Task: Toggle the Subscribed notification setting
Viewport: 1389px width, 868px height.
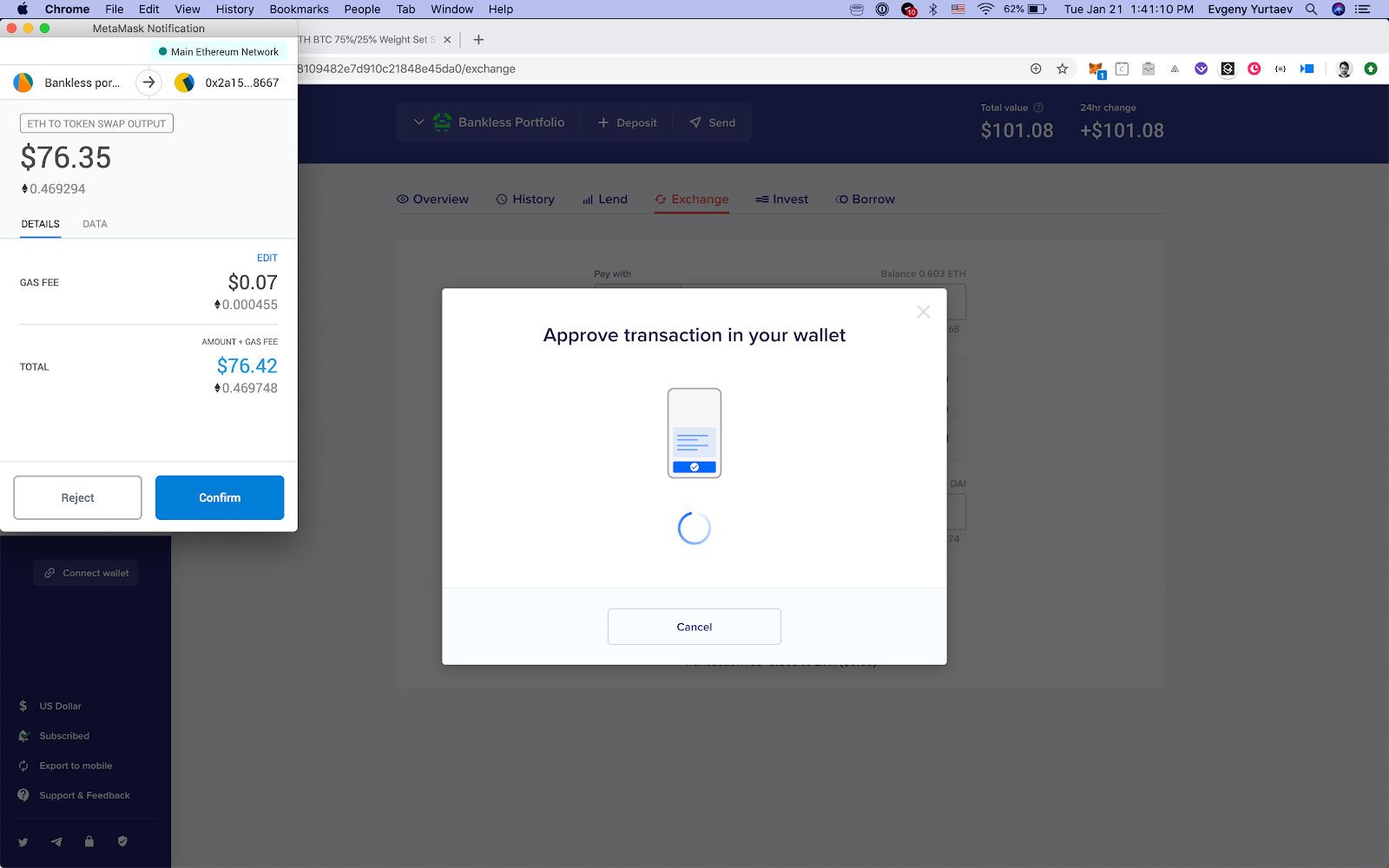Action: pos(63,736)
